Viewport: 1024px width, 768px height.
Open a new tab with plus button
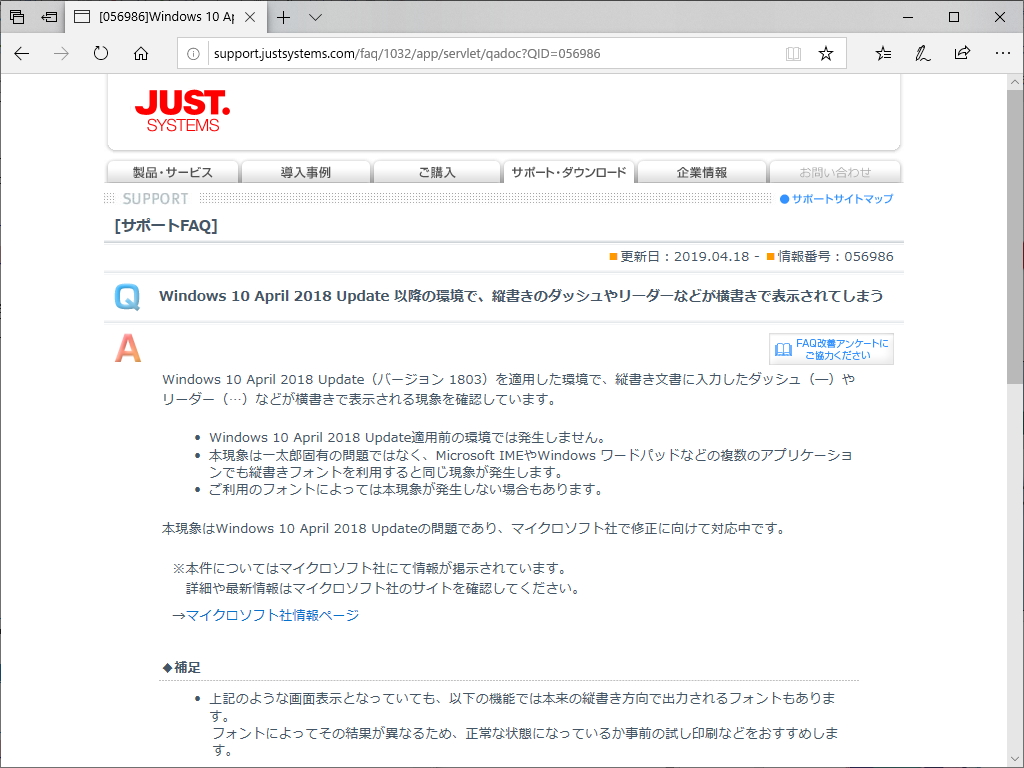(x=283, y=18)
